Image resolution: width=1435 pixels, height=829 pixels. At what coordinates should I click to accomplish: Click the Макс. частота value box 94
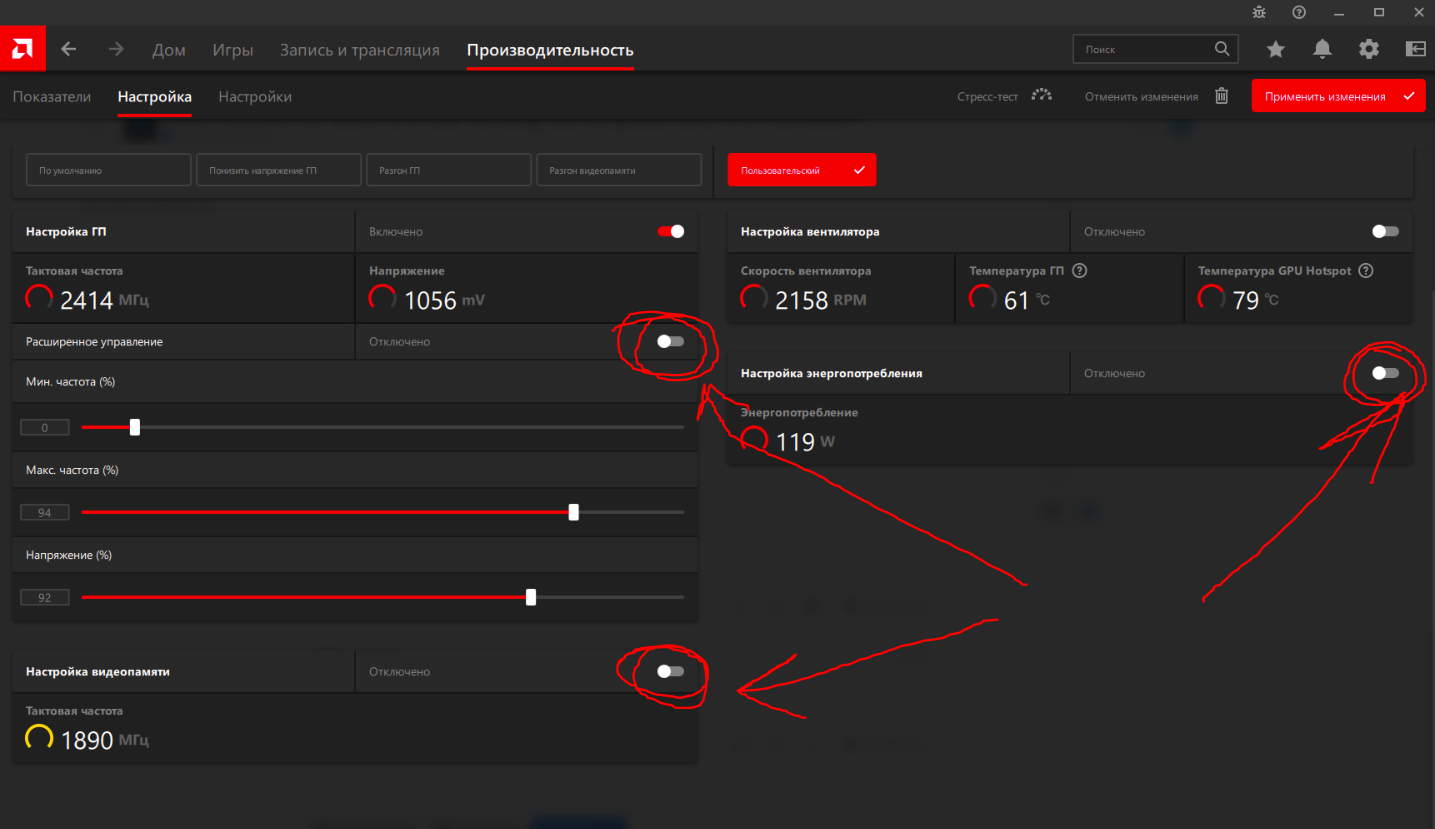point(45,513)
